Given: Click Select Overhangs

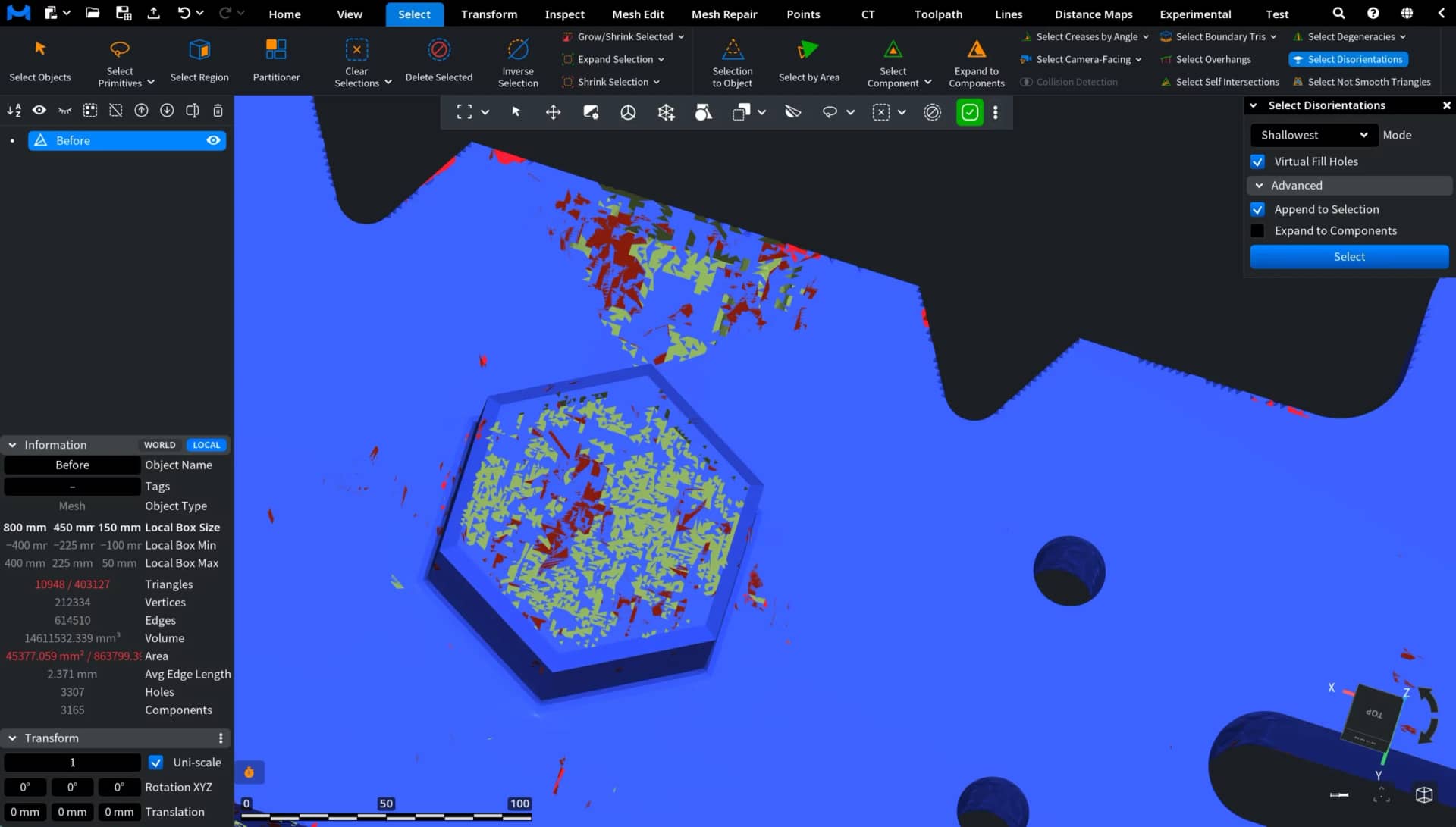Looking at the screenshot, I should click(x=1206, y=59).
